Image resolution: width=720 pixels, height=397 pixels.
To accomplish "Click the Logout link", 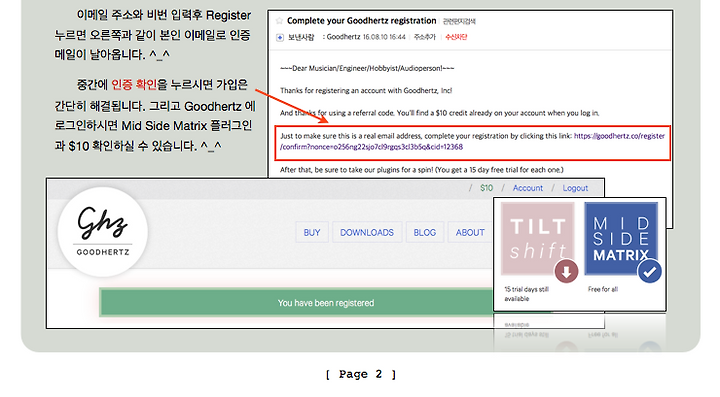I will click(575, 188).
